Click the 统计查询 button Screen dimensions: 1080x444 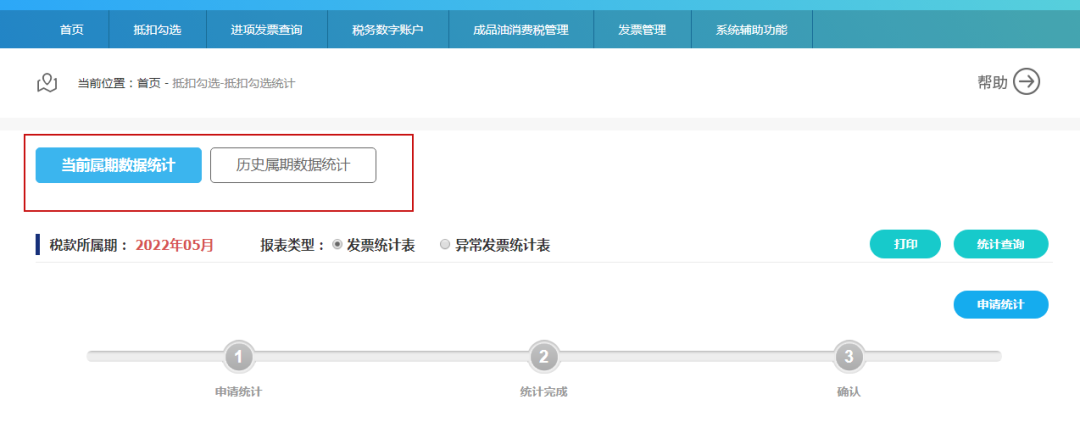[1000, 244]
